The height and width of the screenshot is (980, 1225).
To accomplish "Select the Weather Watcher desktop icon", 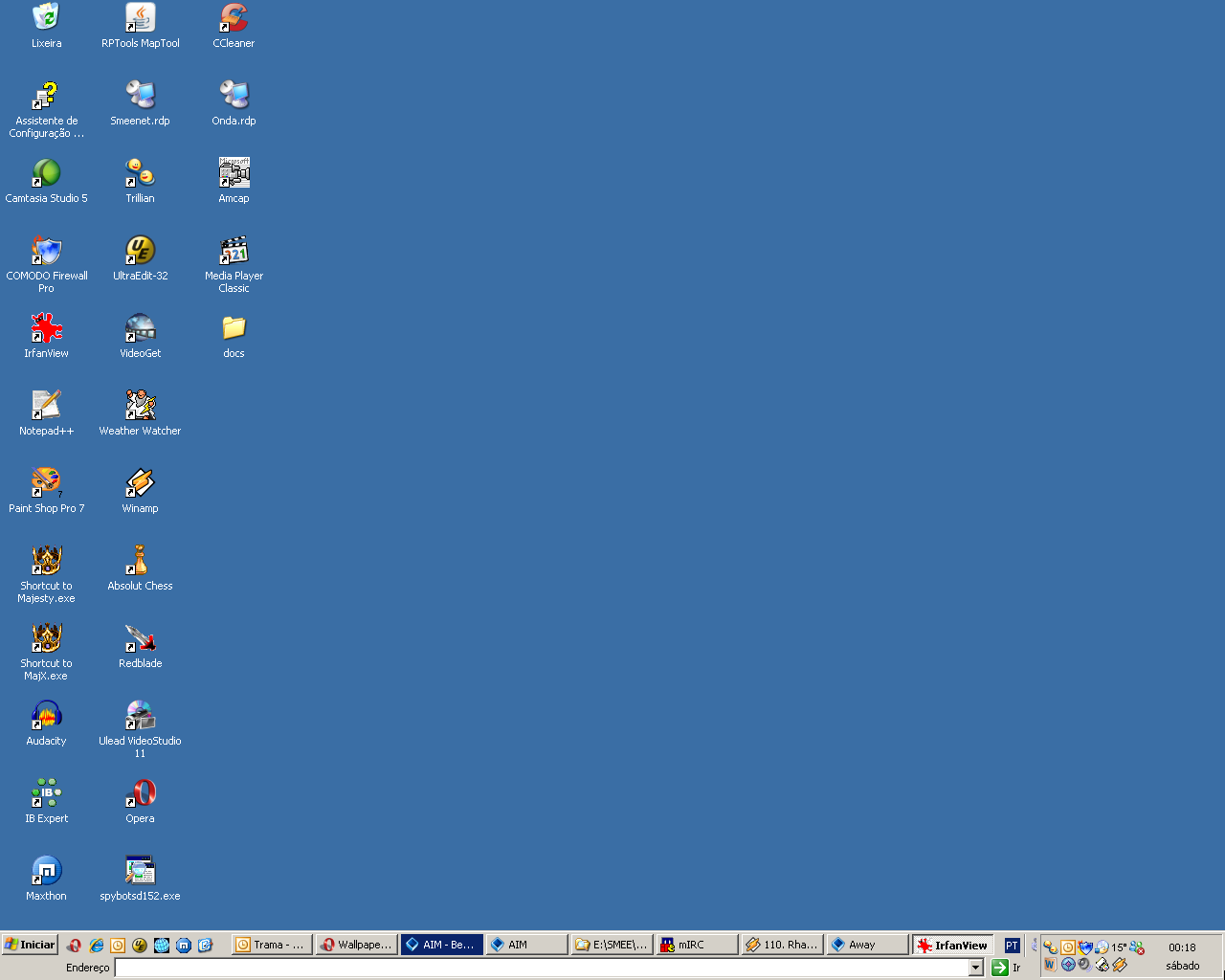I will [x=140, y=412].
